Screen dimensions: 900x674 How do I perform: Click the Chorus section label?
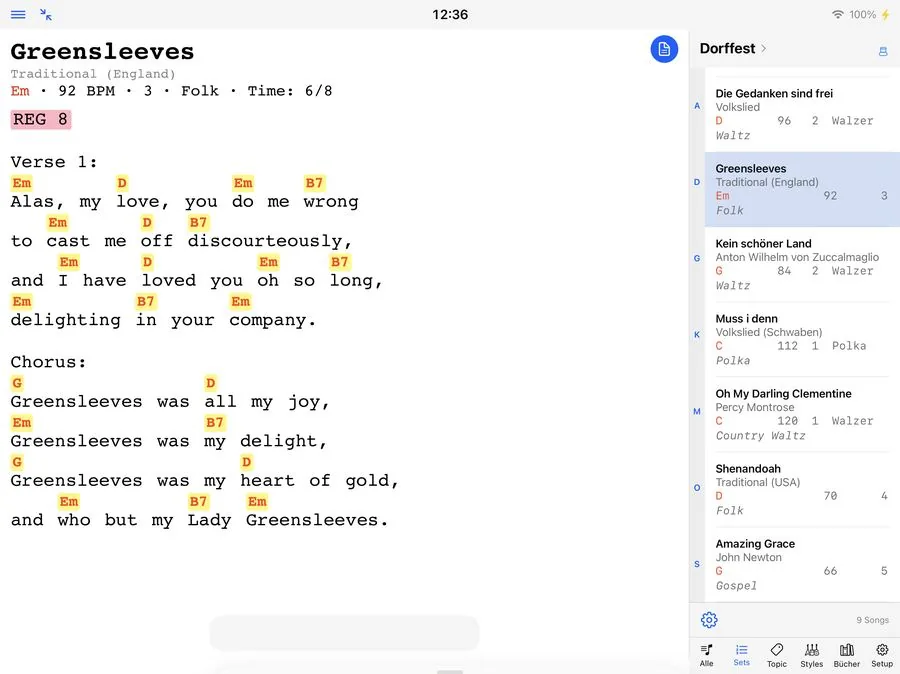[48, 362]
